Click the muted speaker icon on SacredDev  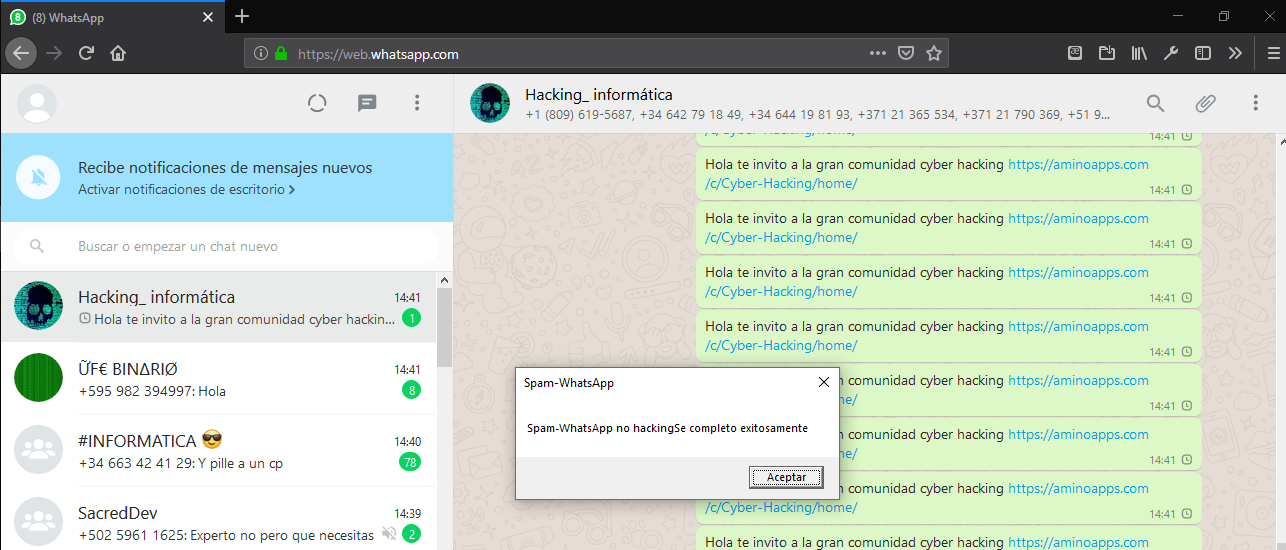(388, 534)
